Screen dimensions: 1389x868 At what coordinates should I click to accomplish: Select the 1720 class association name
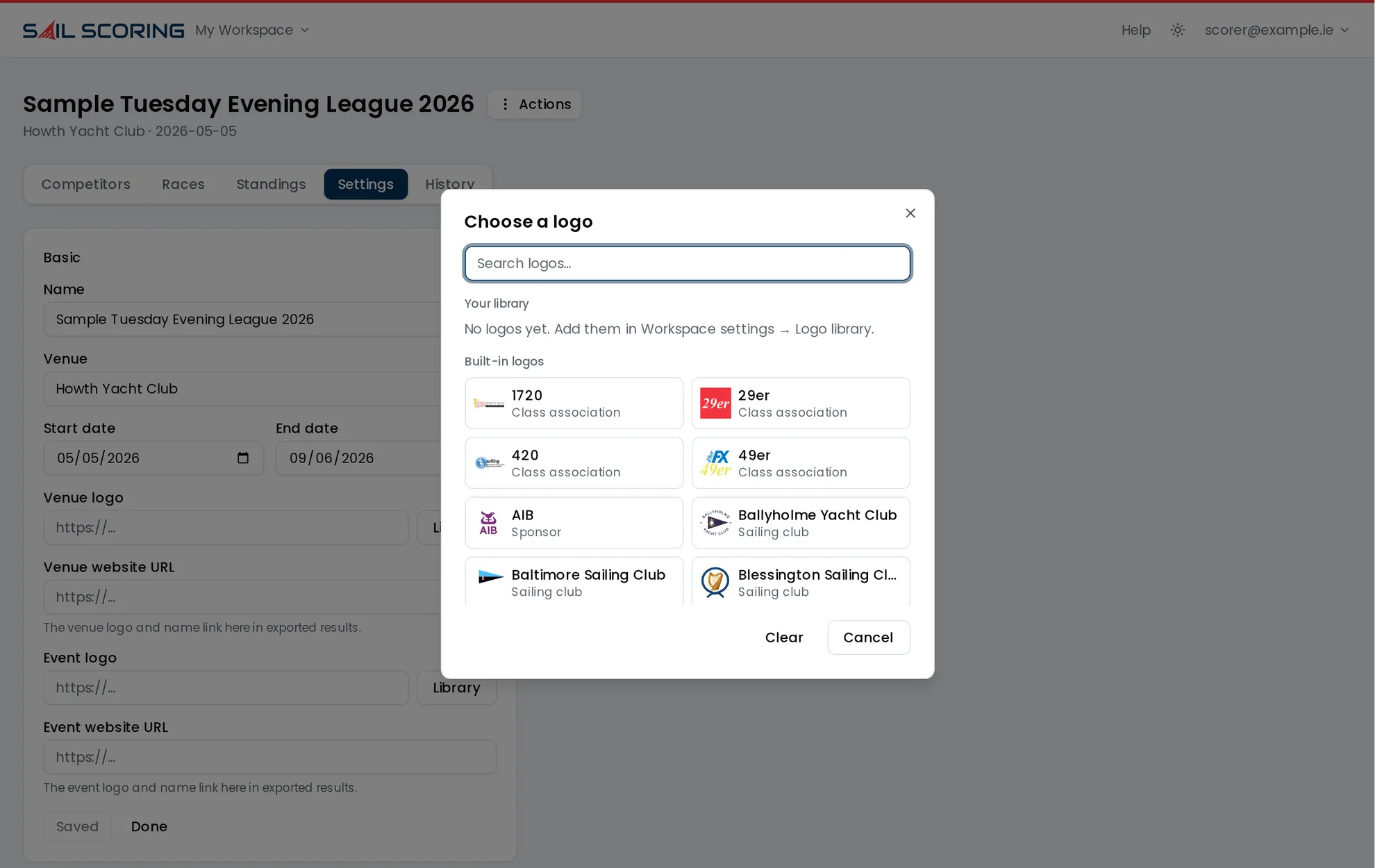coord(526,395)
